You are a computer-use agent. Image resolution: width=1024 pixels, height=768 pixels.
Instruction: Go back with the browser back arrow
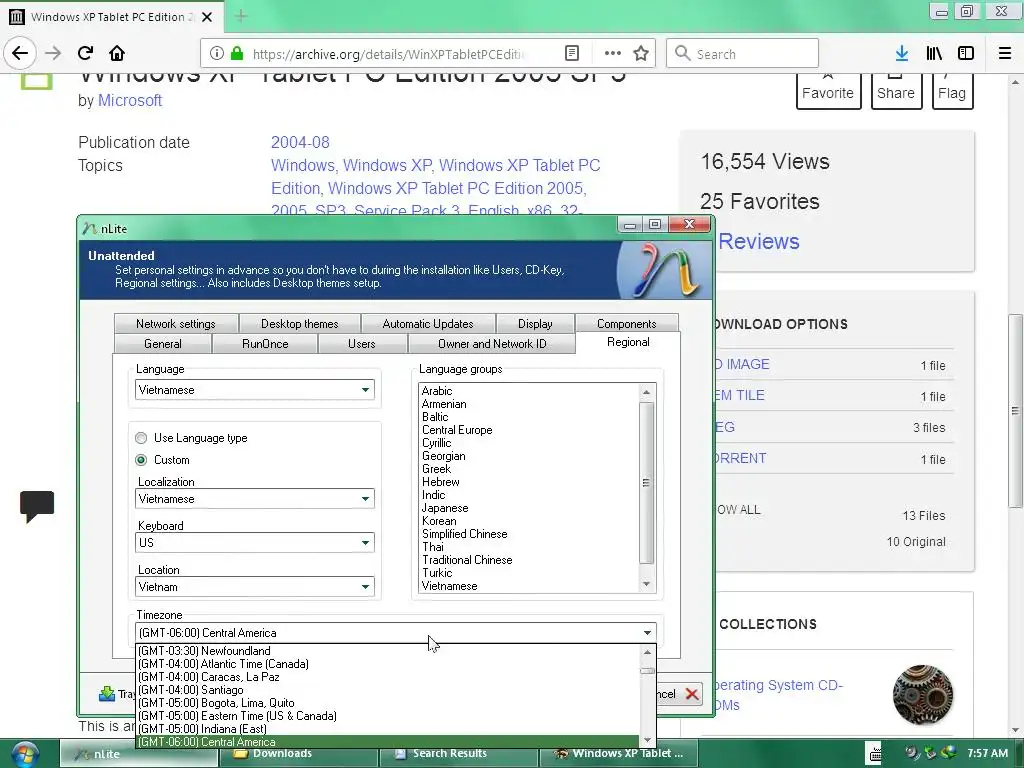pos(20,53)
